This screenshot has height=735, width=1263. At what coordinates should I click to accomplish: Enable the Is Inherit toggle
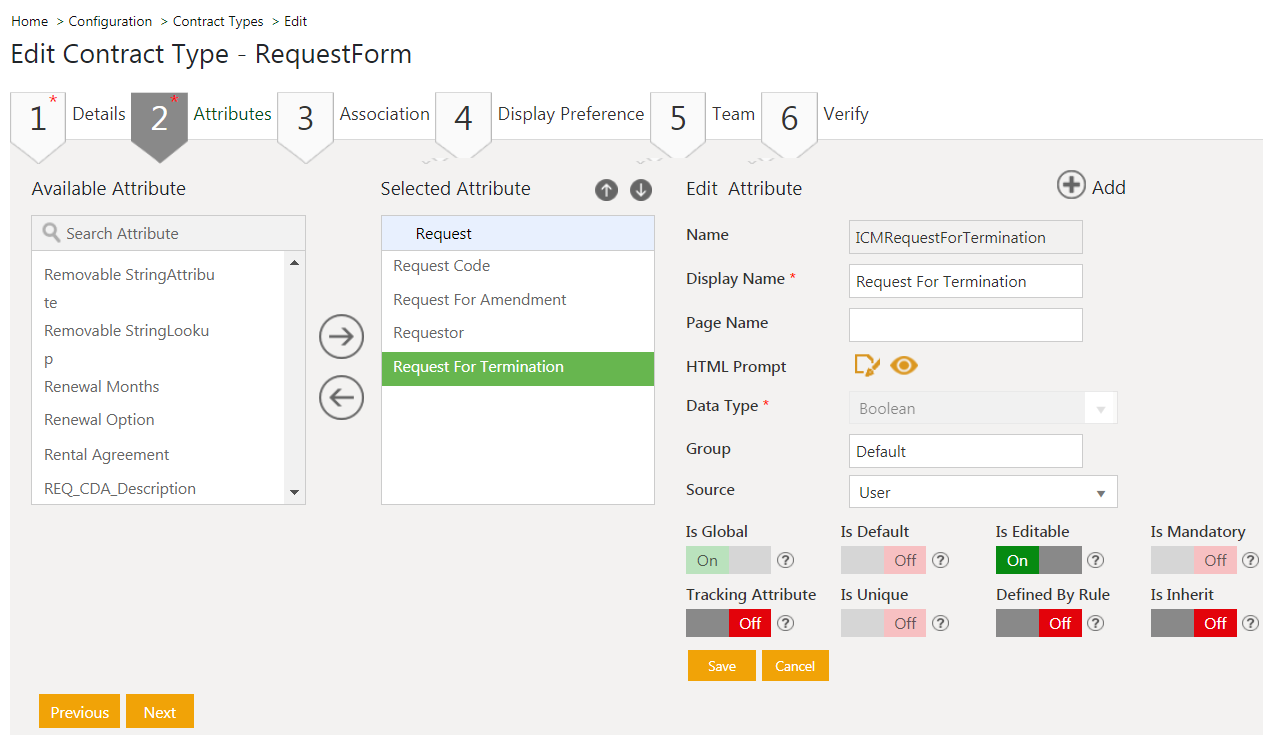(1193, 623)
